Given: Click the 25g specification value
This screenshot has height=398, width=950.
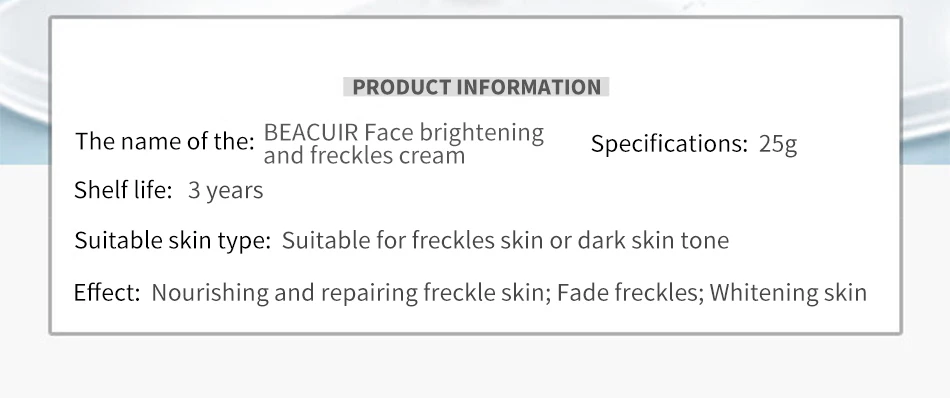Looking at the screenshot, I should 778,145.
